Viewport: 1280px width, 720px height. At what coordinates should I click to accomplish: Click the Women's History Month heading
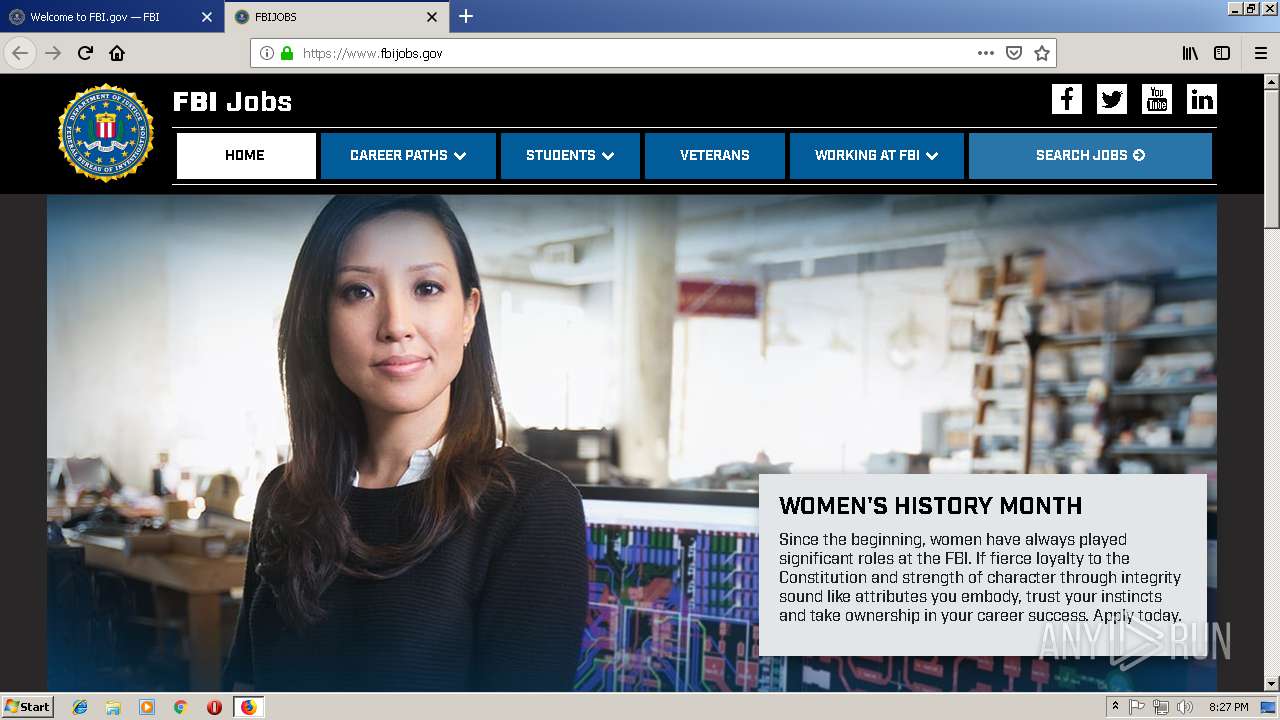[931, 506]
